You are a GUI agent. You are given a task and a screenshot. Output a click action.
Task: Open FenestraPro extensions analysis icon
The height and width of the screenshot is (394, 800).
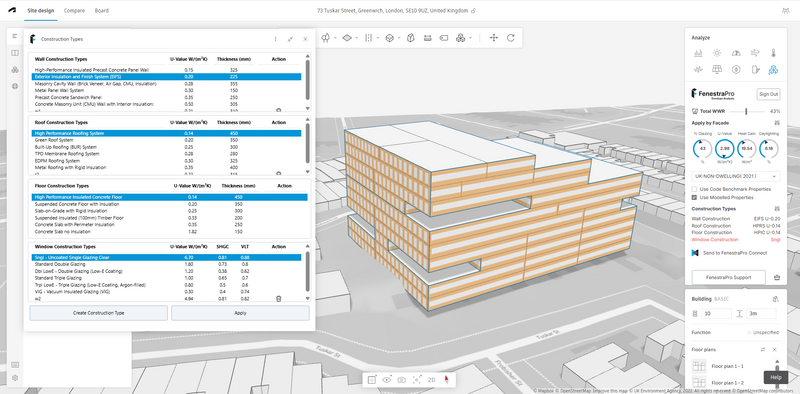[x=773, y=69]
